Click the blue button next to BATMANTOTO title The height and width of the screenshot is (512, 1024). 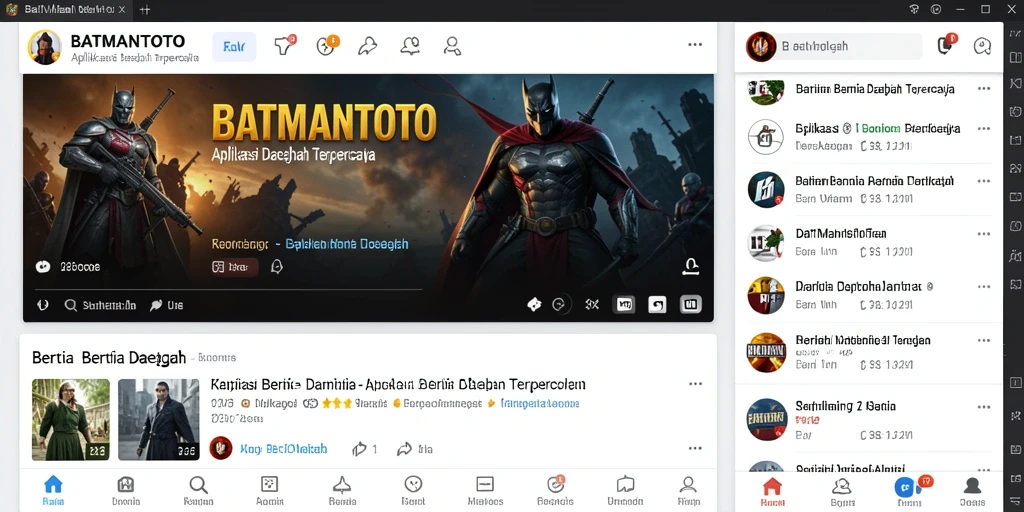pyautogui.click(x=234, y=47)
